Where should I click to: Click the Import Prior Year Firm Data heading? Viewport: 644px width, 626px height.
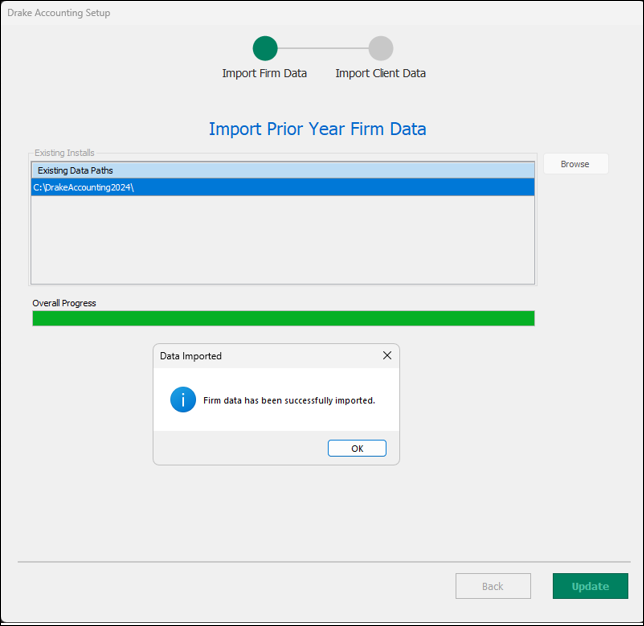coord(317,129)
